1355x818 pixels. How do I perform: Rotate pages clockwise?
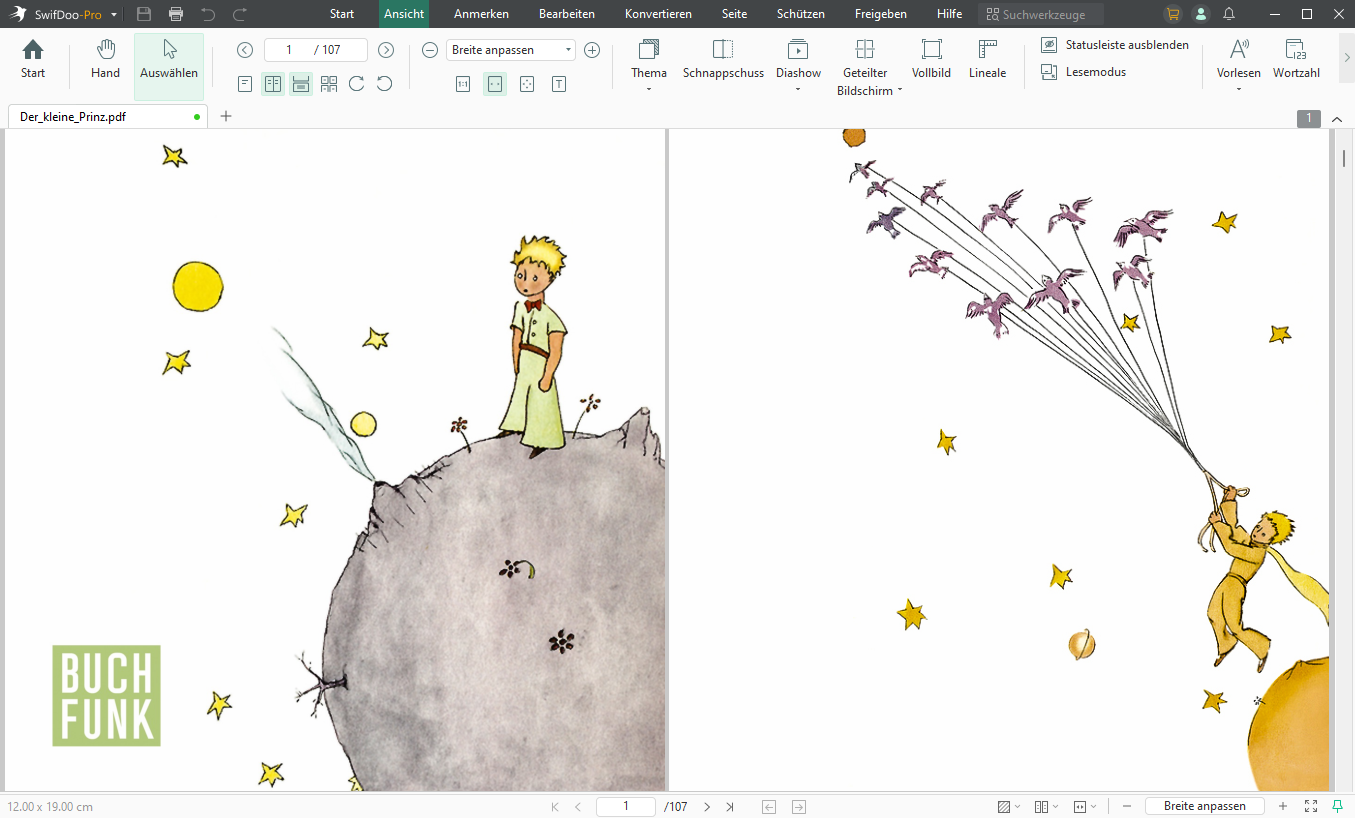357,84
